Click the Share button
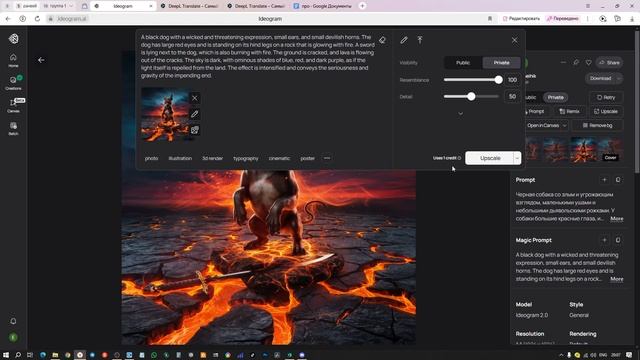 [609, 62]
